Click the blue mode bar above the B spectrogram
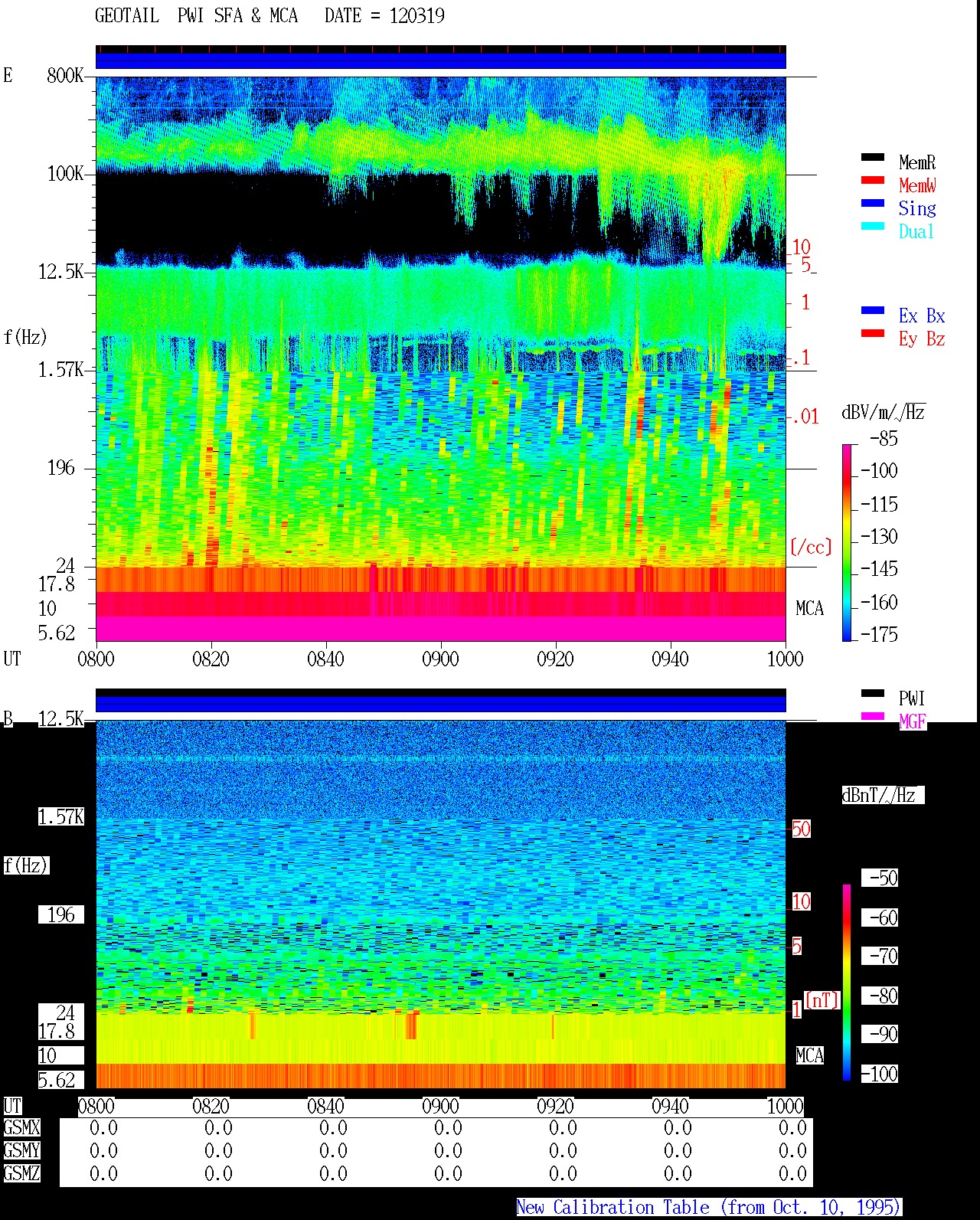The height and width of the screenshot is (1220, 980). pyautogui.click(x=440, y=703)
